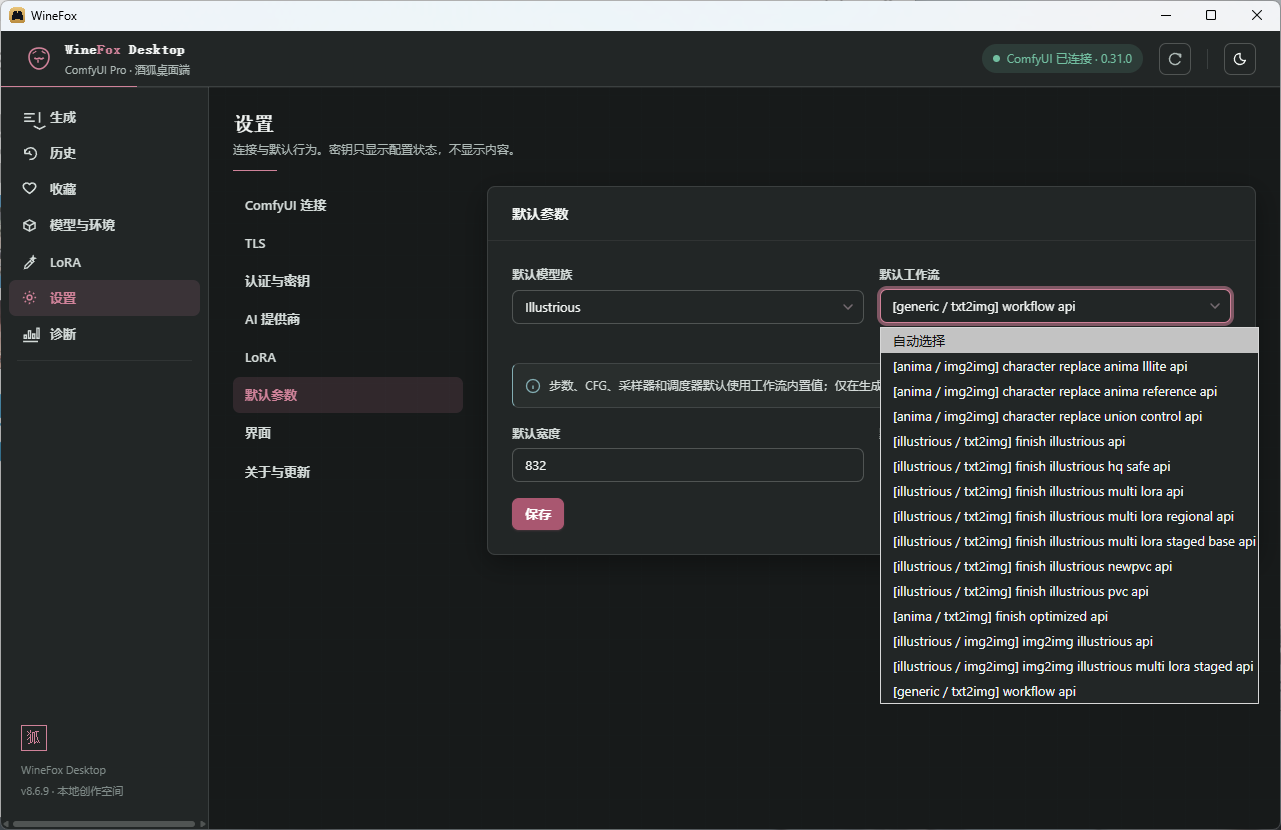The width and height of the screenshot is (1281, 830).
Task: Click the 模型与环境 cube icon
Action: point(30,226)
